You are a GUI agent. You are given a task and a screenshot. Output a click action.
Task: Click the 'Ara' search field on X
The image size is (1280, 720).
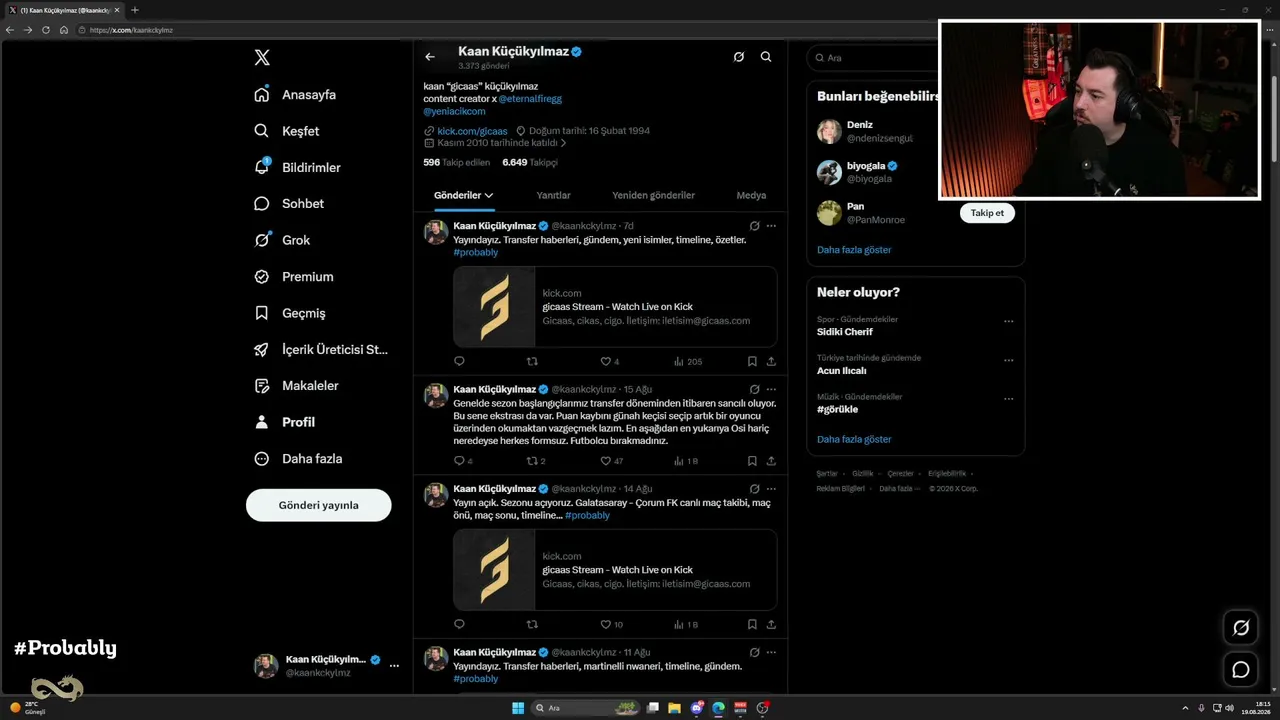[915, 58]
